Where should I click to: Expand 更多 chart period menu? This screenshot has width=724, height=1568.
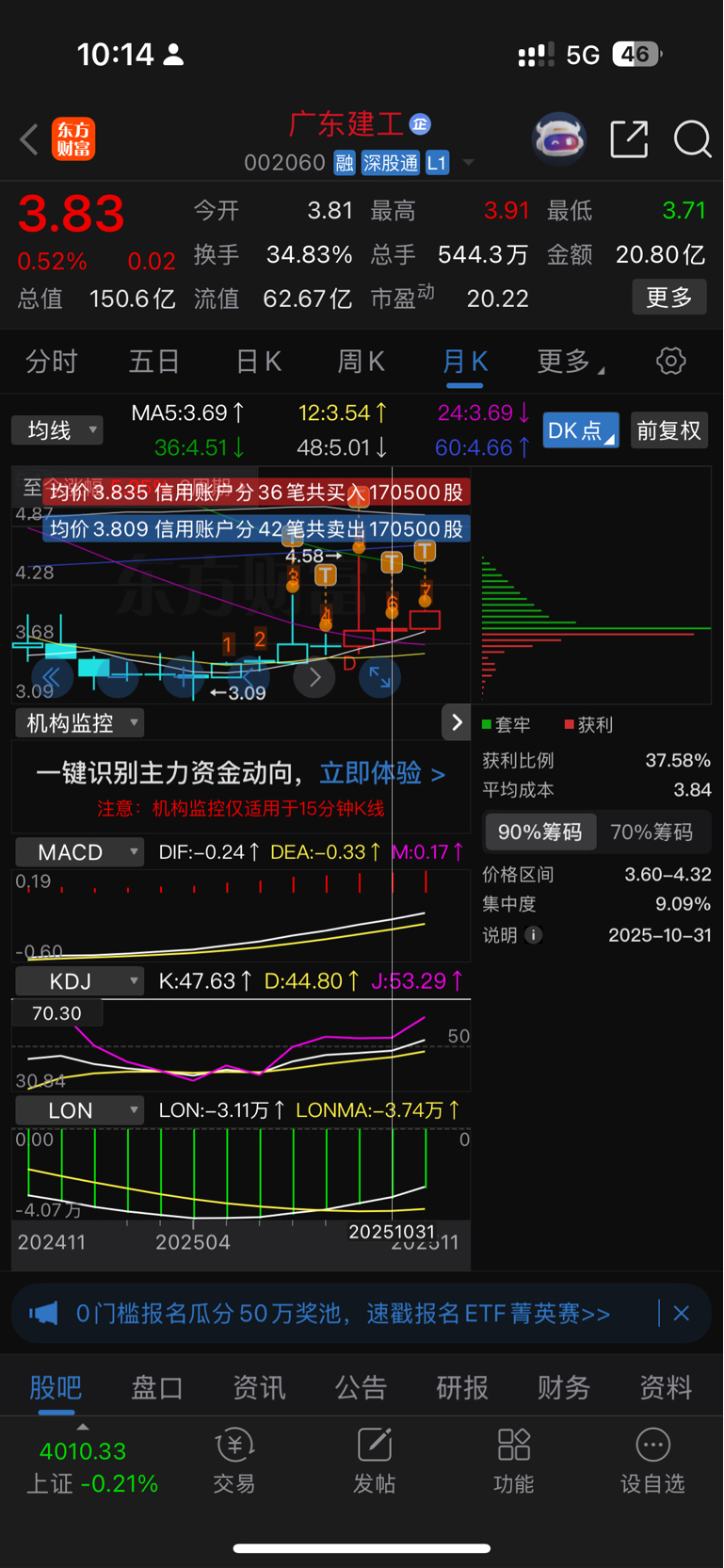pos(571,361)
